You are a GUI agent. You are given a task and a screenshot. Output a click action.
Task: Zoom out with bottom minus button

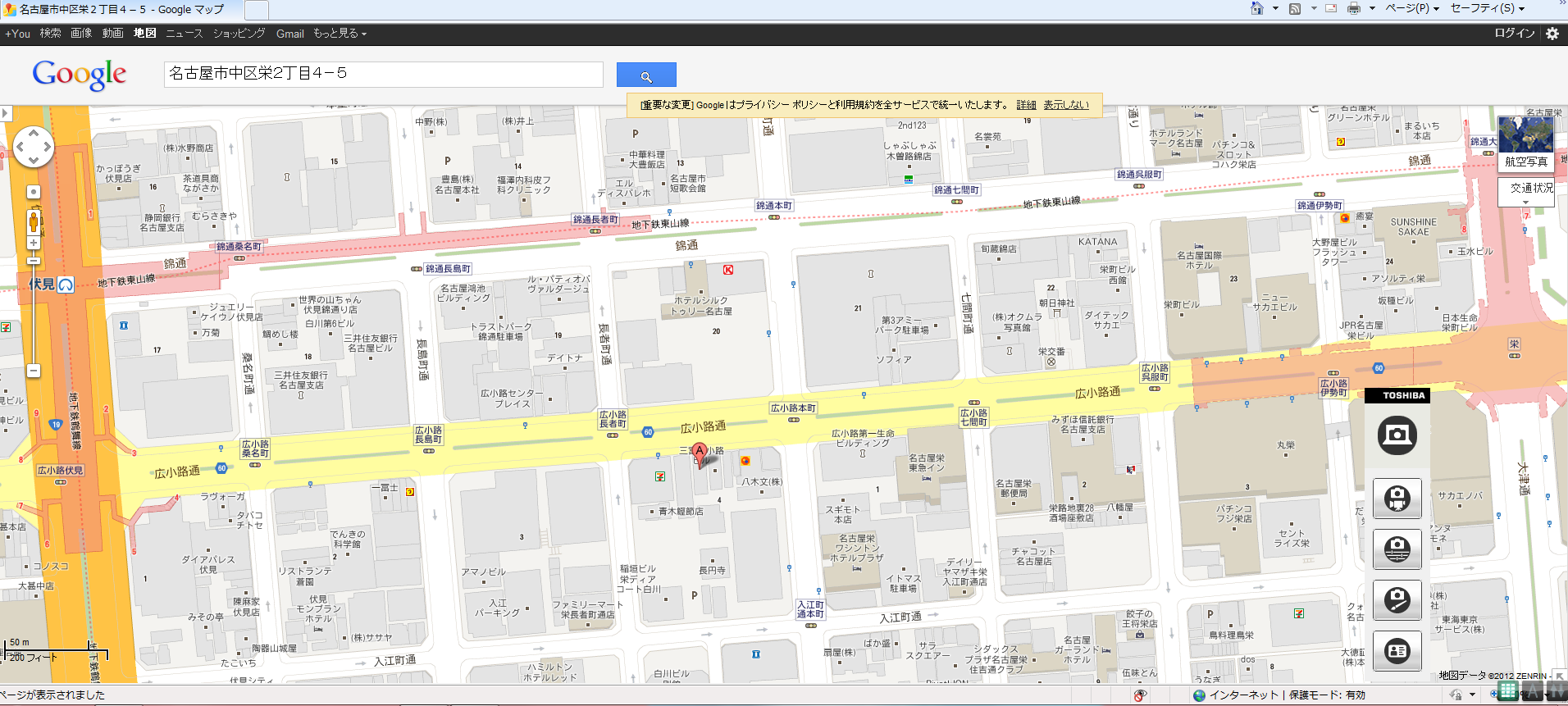tap(34, 371)
